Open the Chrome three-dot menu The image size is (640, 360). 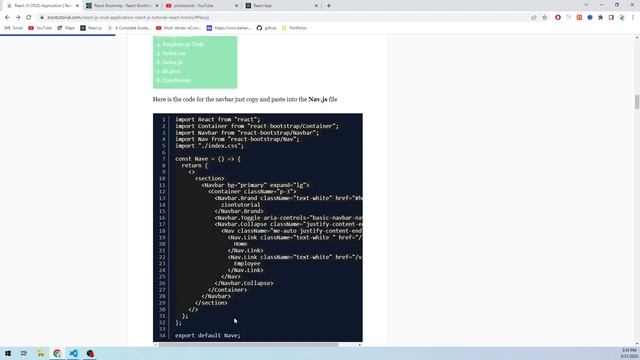633,18
